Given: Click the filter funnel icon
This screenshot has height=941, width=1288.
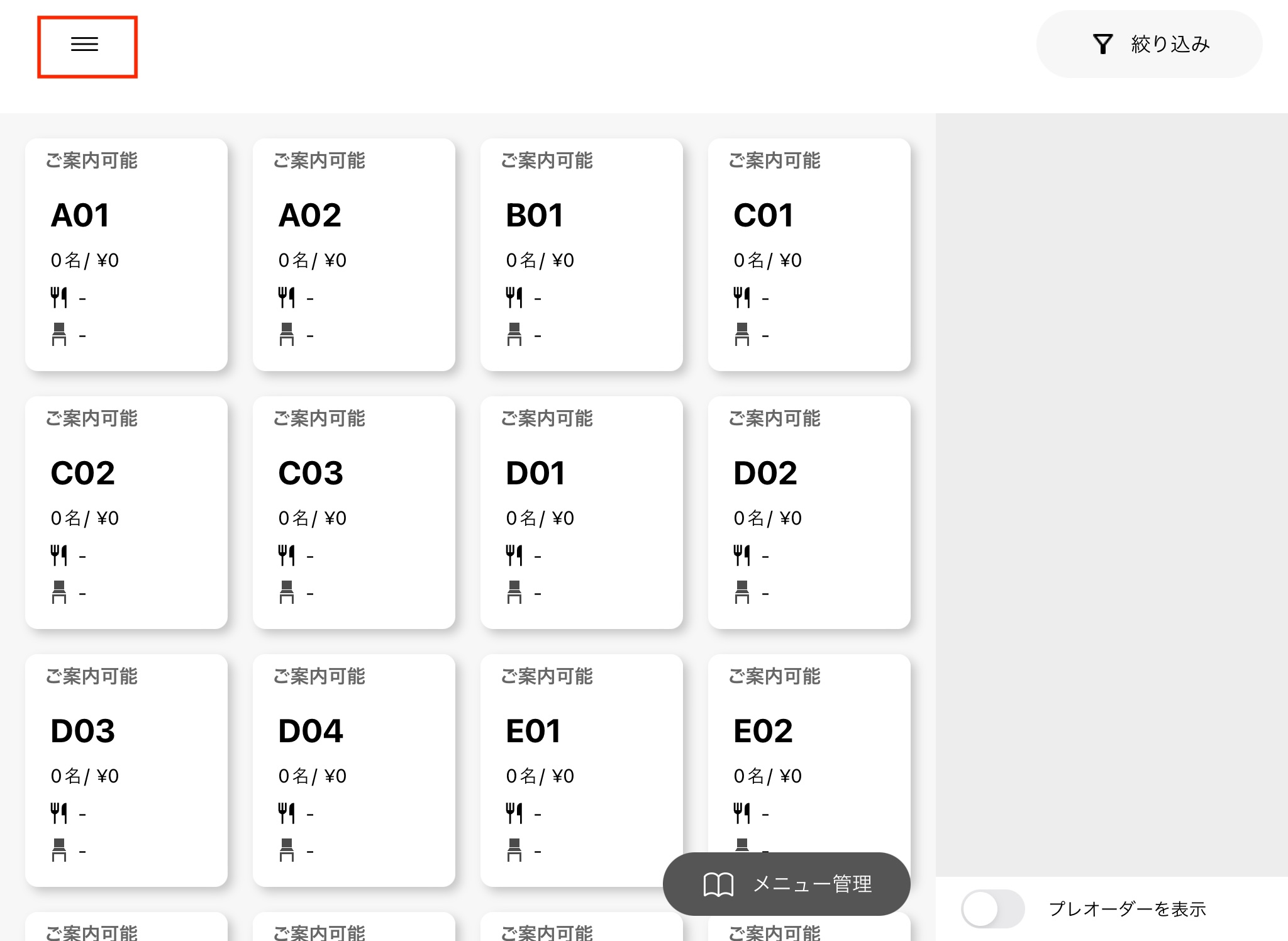Looking at the screenshot, I should [1102, 44].
